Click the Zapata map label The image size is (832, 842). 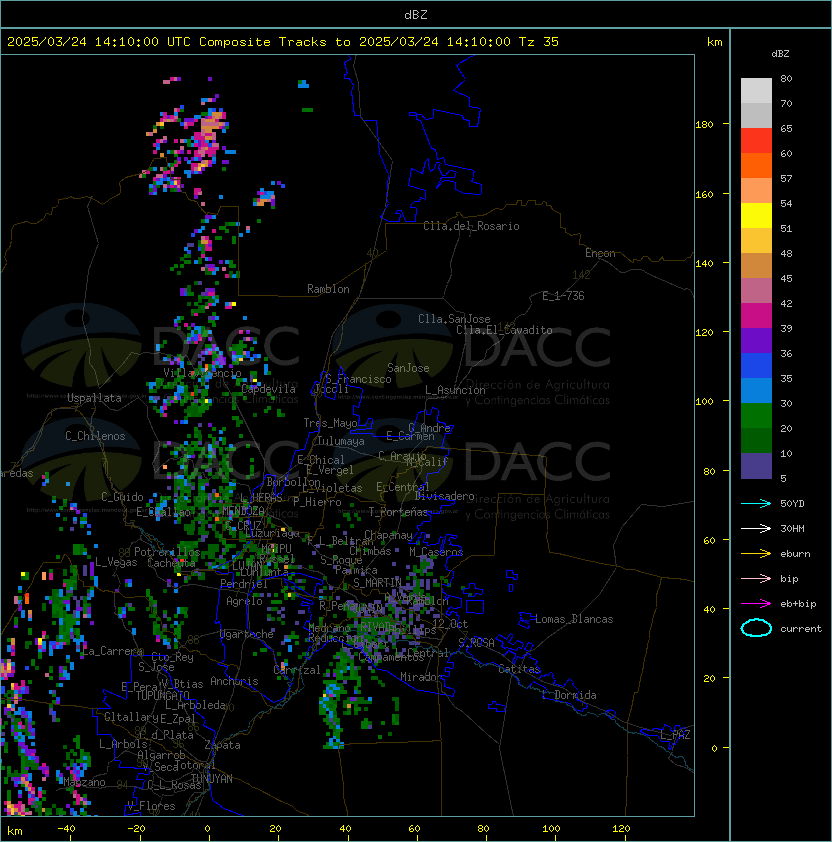(222, 745)
